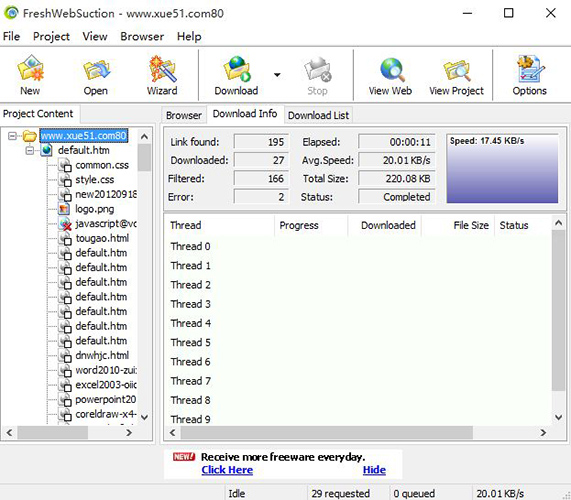Click the New project toolbar icon

click(x=30, y=75)
